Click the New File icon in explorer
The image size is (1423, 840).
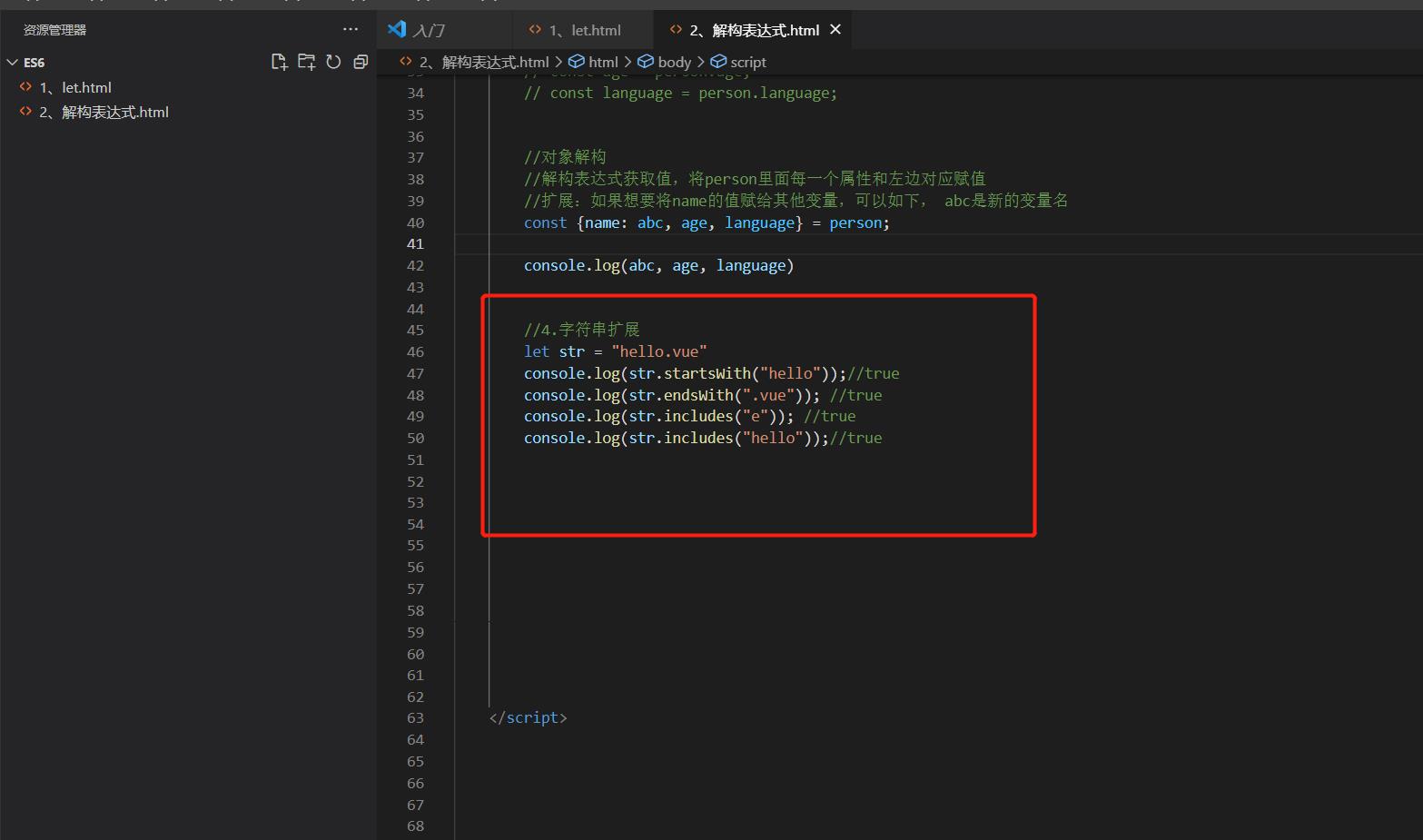click(x=280, y=62)
